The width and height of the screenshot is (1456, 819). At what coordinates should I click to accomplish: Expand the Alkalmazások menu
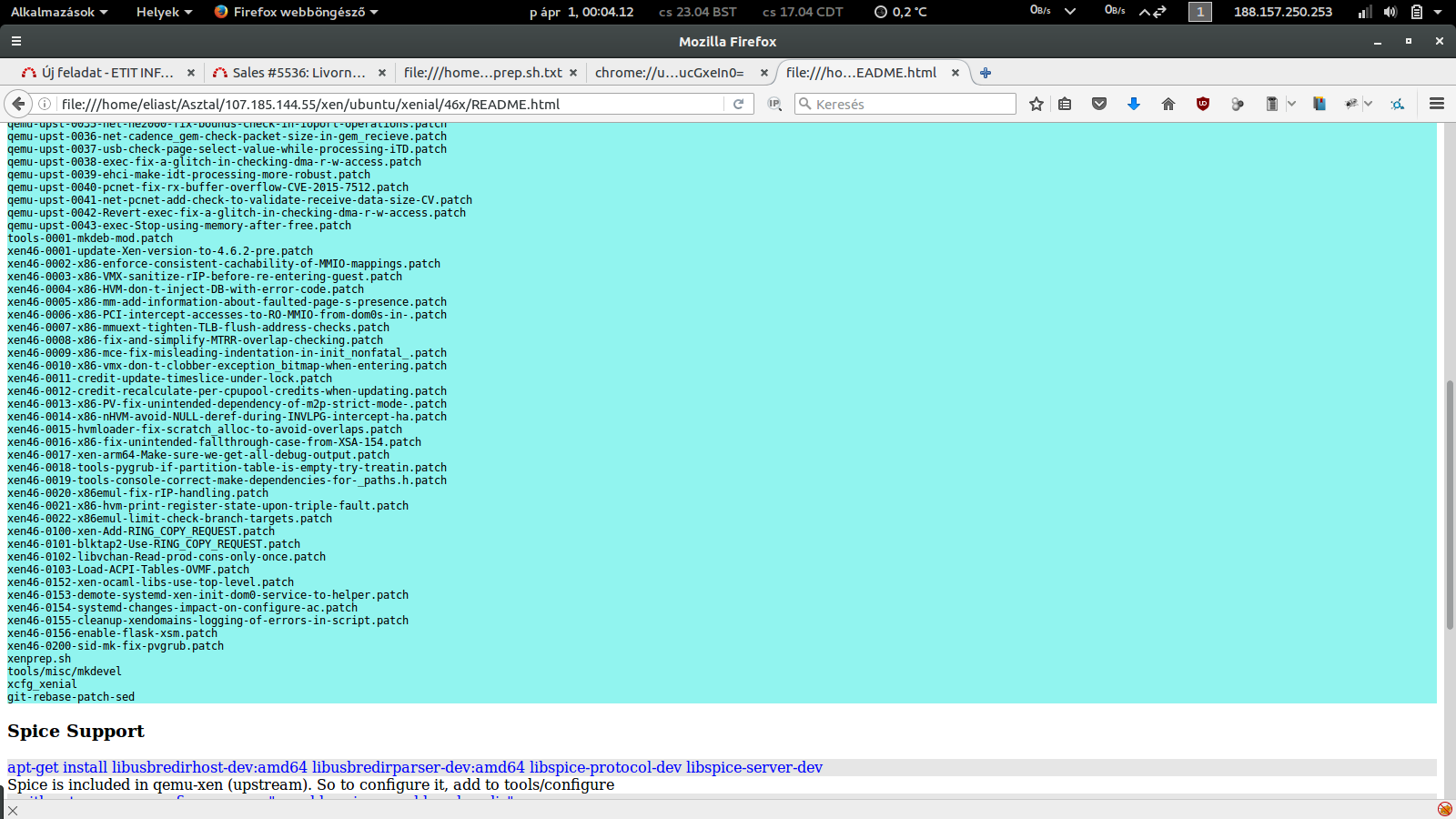tap(59, 12)
